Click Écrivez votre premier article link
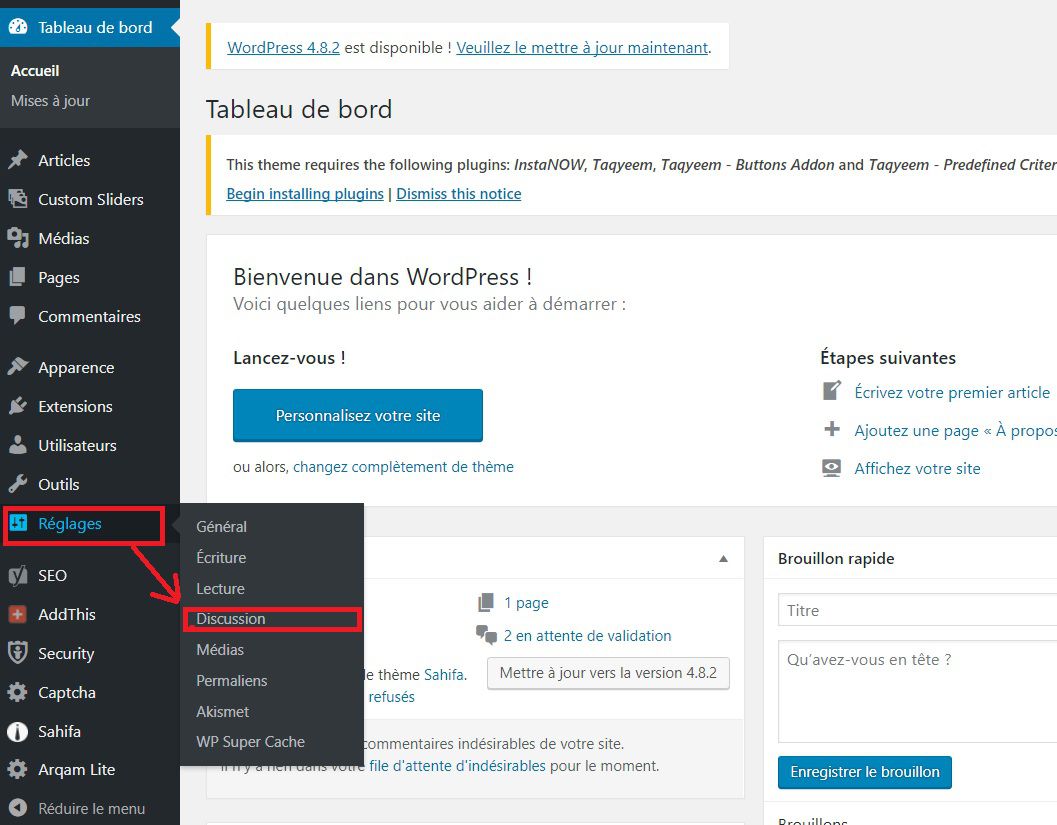 coord(952,392)
